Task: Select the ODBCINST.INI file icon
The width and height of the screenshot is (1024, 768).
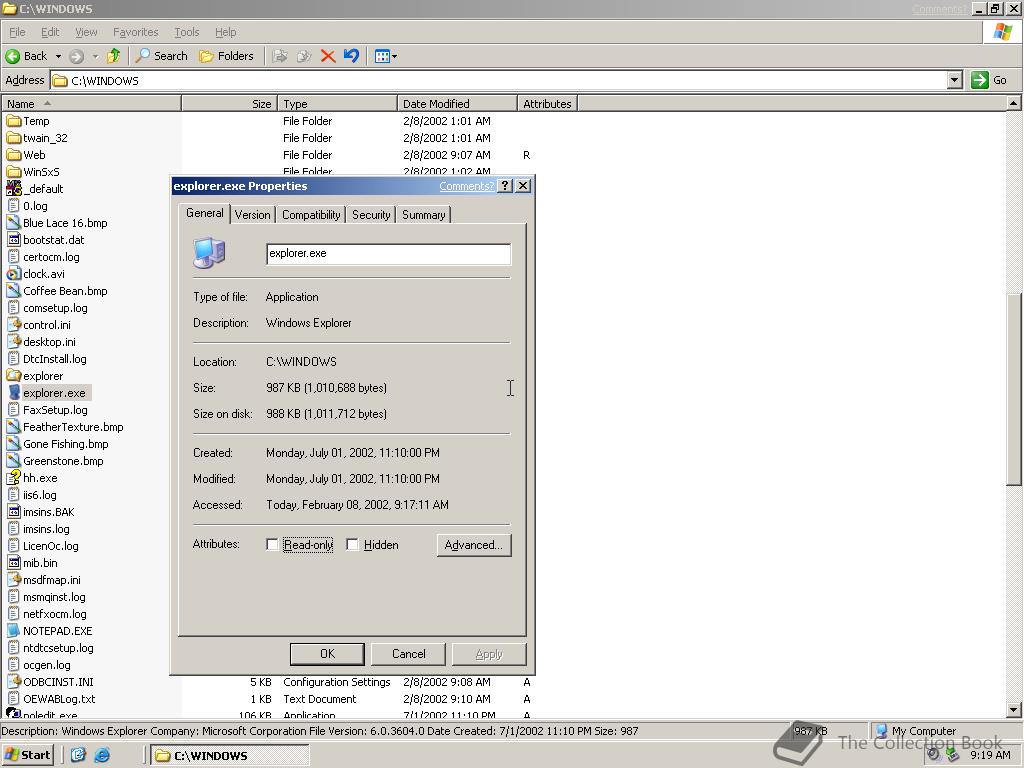Action: pos(14,682)
